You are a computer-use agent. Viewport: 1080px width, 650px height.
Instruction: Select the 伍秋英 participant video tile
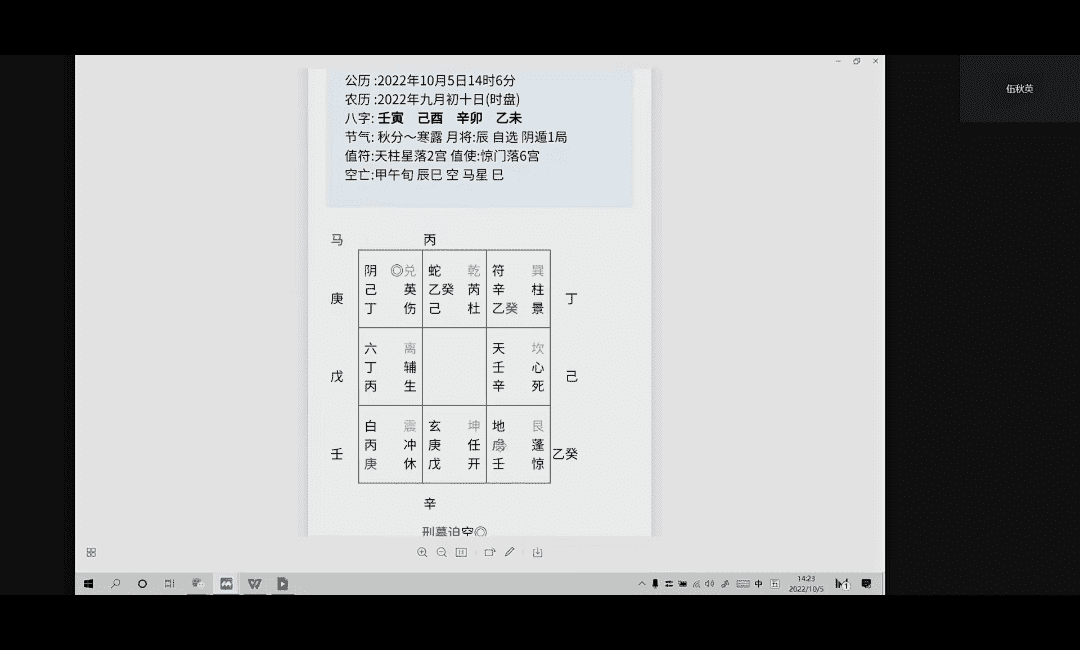[1019, 89]
